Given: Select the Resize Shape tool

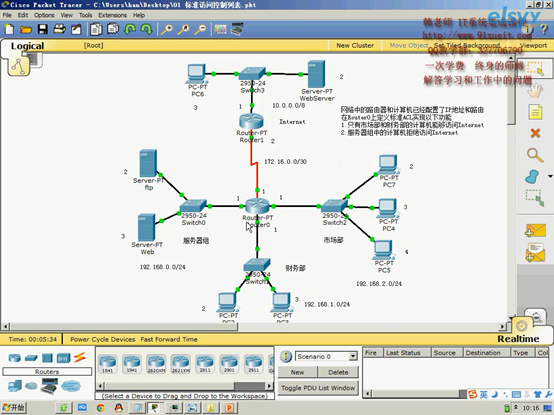Looking at the screenshot, I should 535,198.
